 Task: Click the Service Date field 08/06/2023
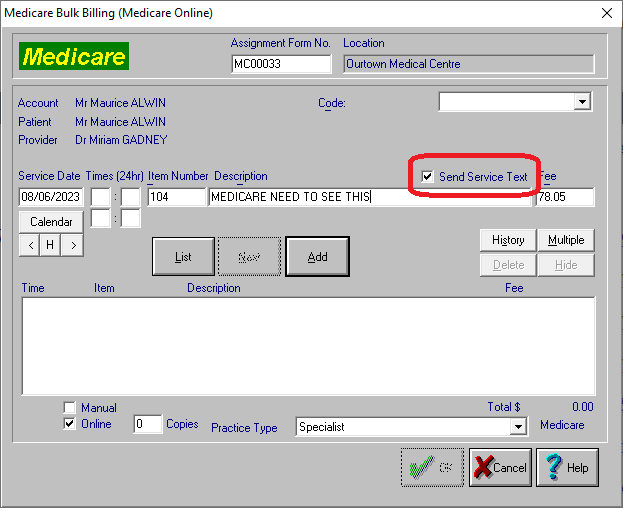pos(51,197)
